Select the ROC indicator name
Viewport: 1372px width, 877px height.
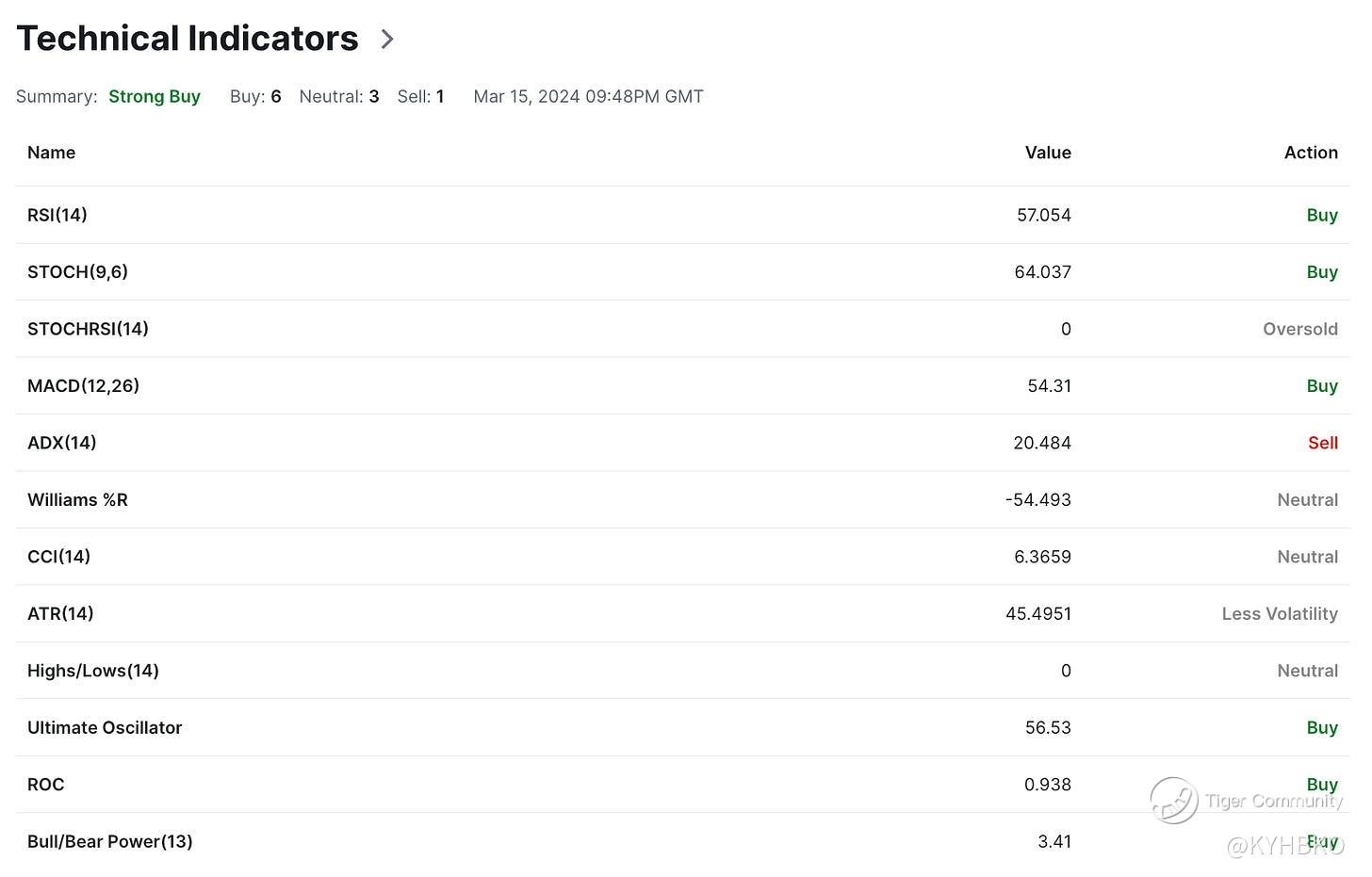[x=45, y=785]
